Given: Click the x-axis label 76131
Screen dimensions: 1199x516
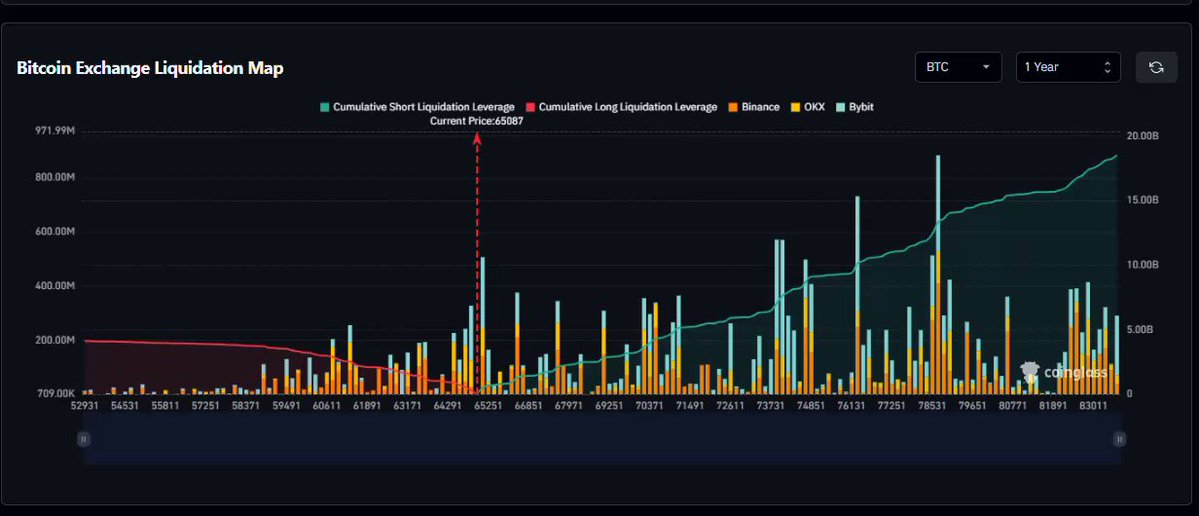Looking at the screenshot, I should 851,405.
